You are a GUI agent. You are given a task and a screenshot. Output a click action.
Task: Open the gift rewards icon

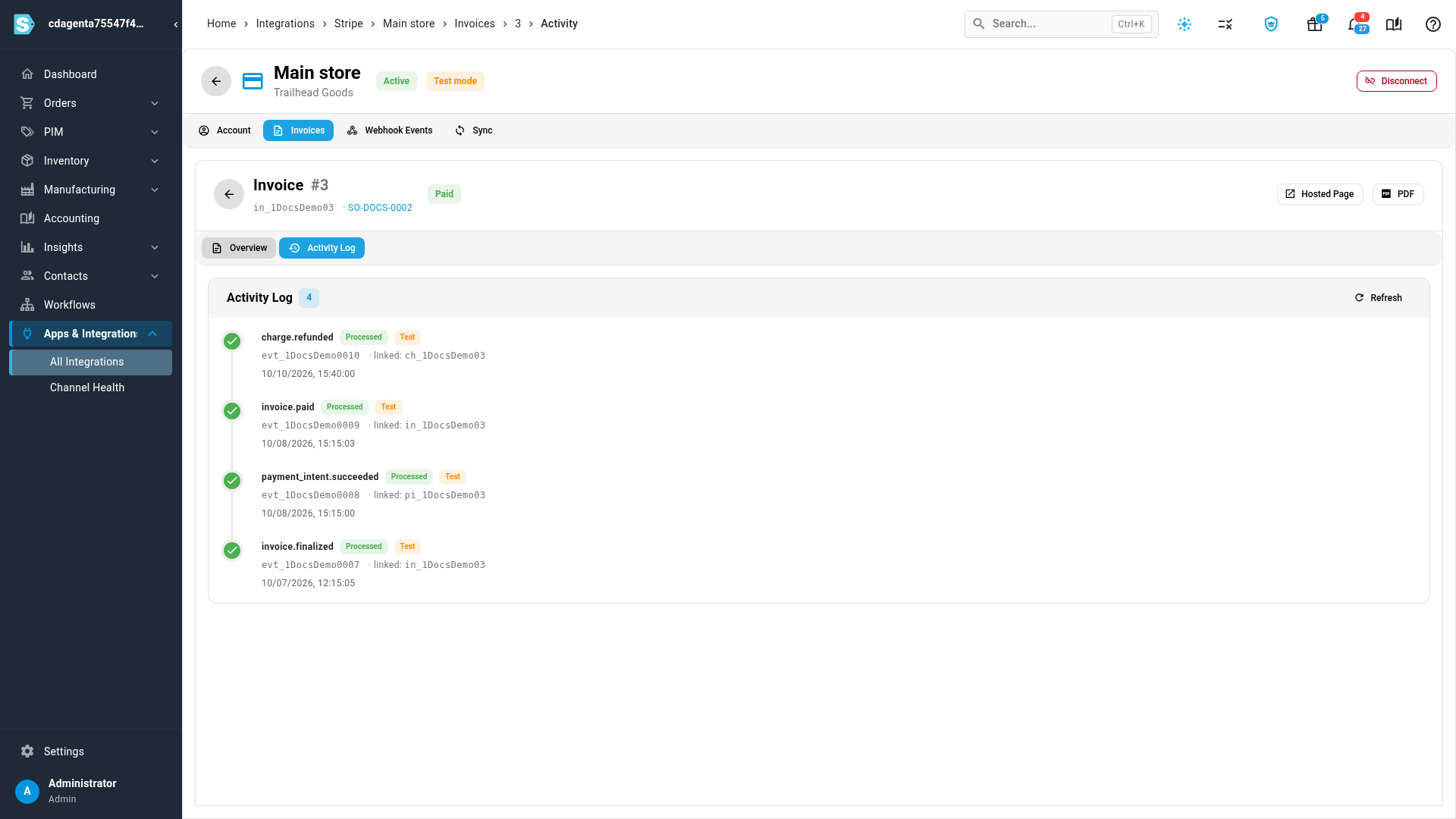(1315, 24)
